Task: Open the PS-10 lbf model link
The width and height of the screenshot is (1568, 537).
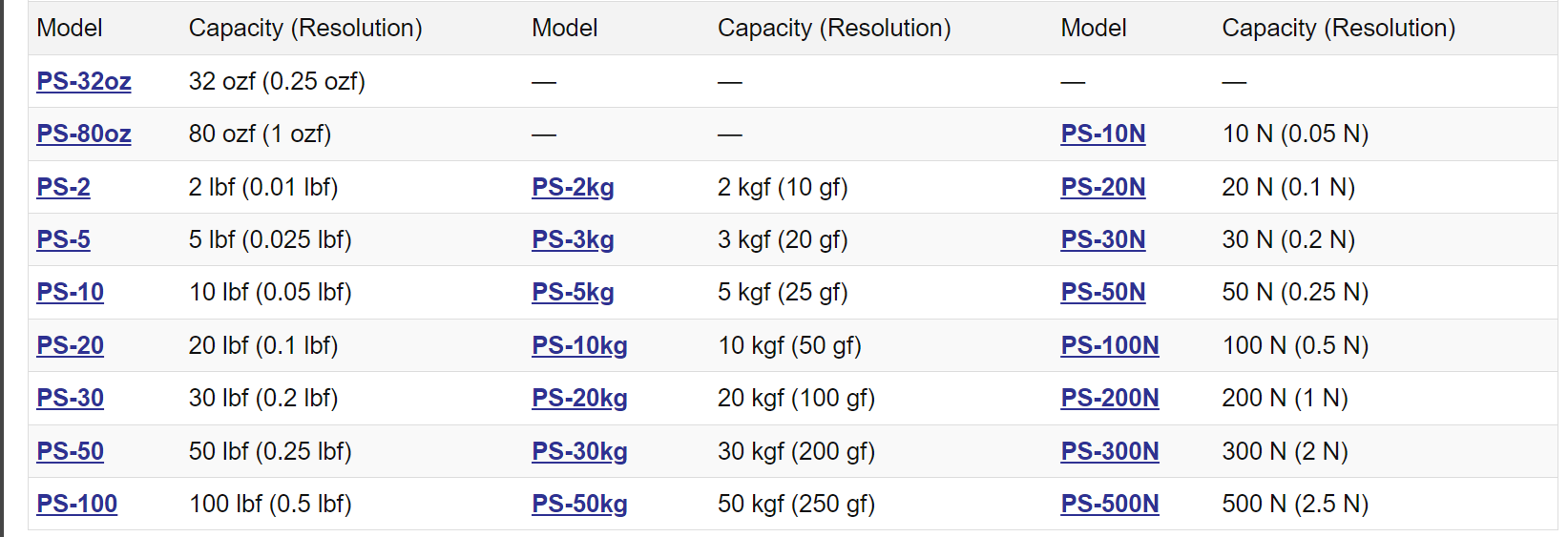Action: [x=70, y=293]
